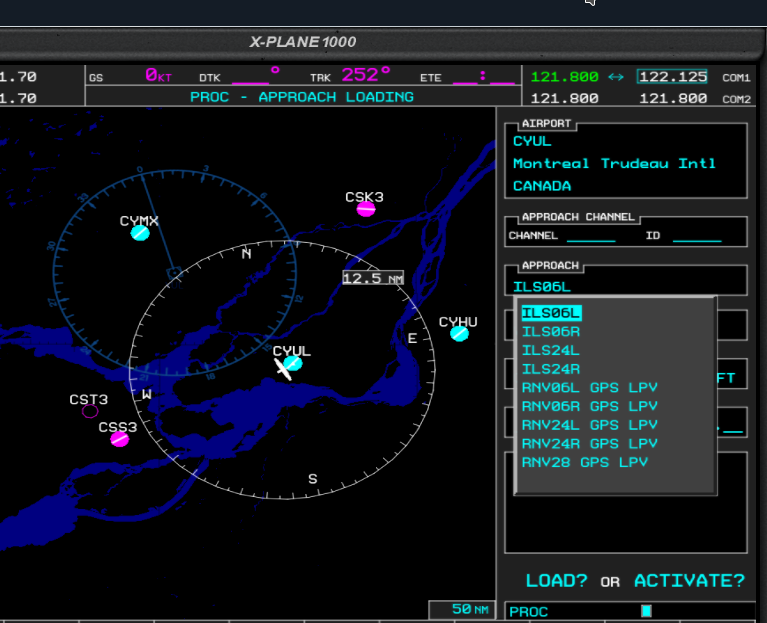Viewport: 767px width, 623px height.
Task: Click COM2 label
Action: [736, 99]
